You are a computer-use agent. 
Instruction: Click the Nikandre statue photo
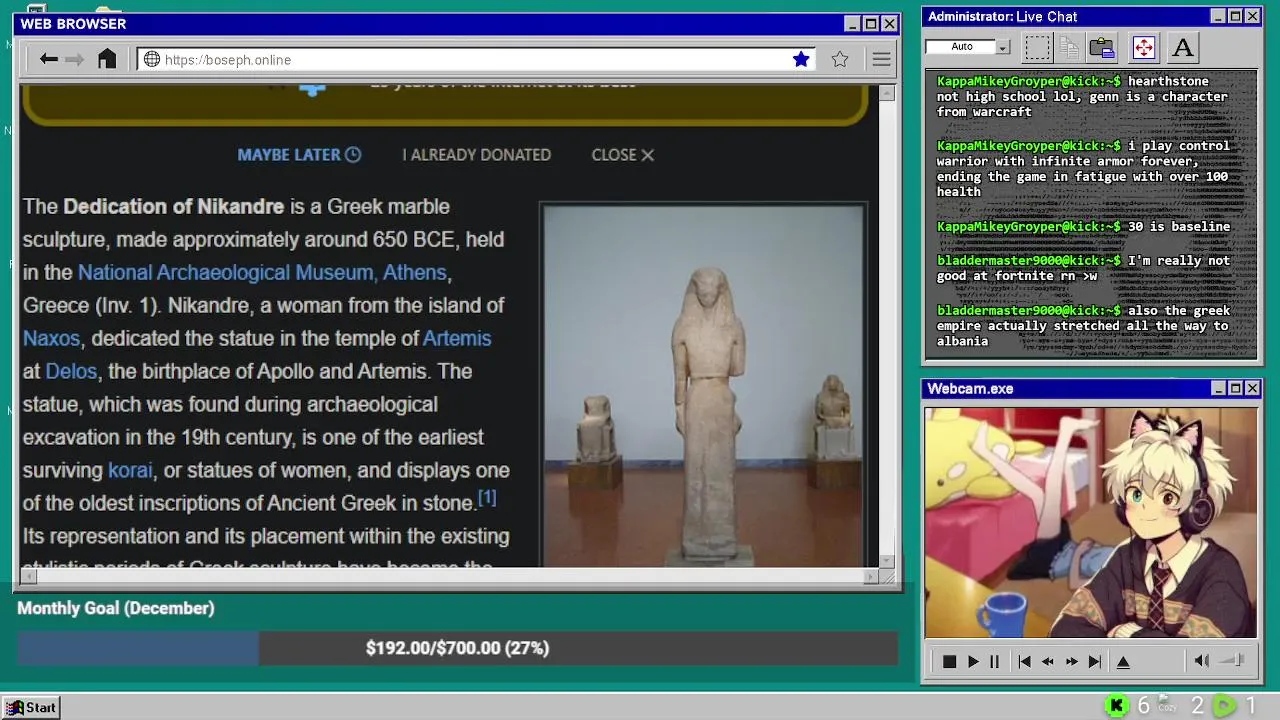pyautogui.click(x=703, y=386)
